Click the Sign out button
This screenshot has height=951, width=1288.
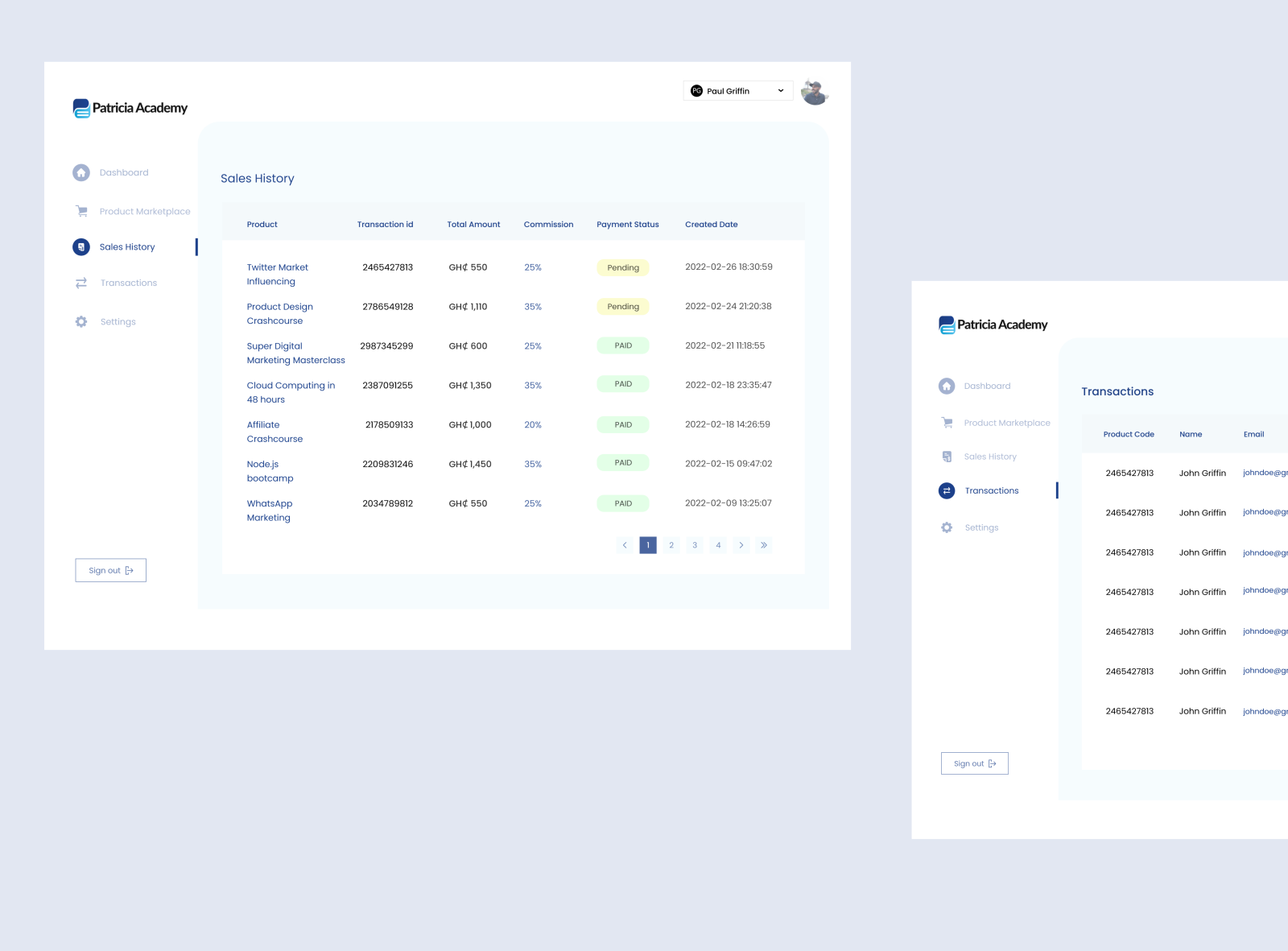[110, 570]
